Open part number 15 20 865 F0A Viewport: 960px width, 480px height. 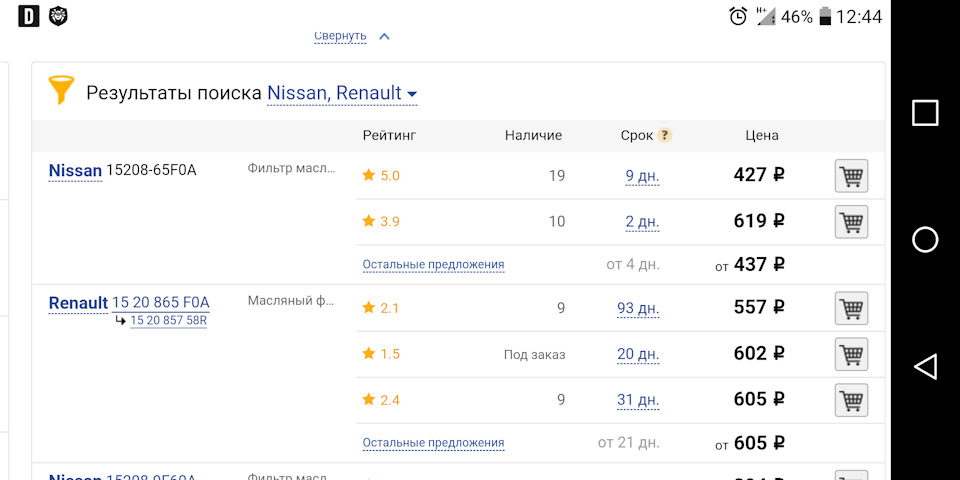[160, 302]
